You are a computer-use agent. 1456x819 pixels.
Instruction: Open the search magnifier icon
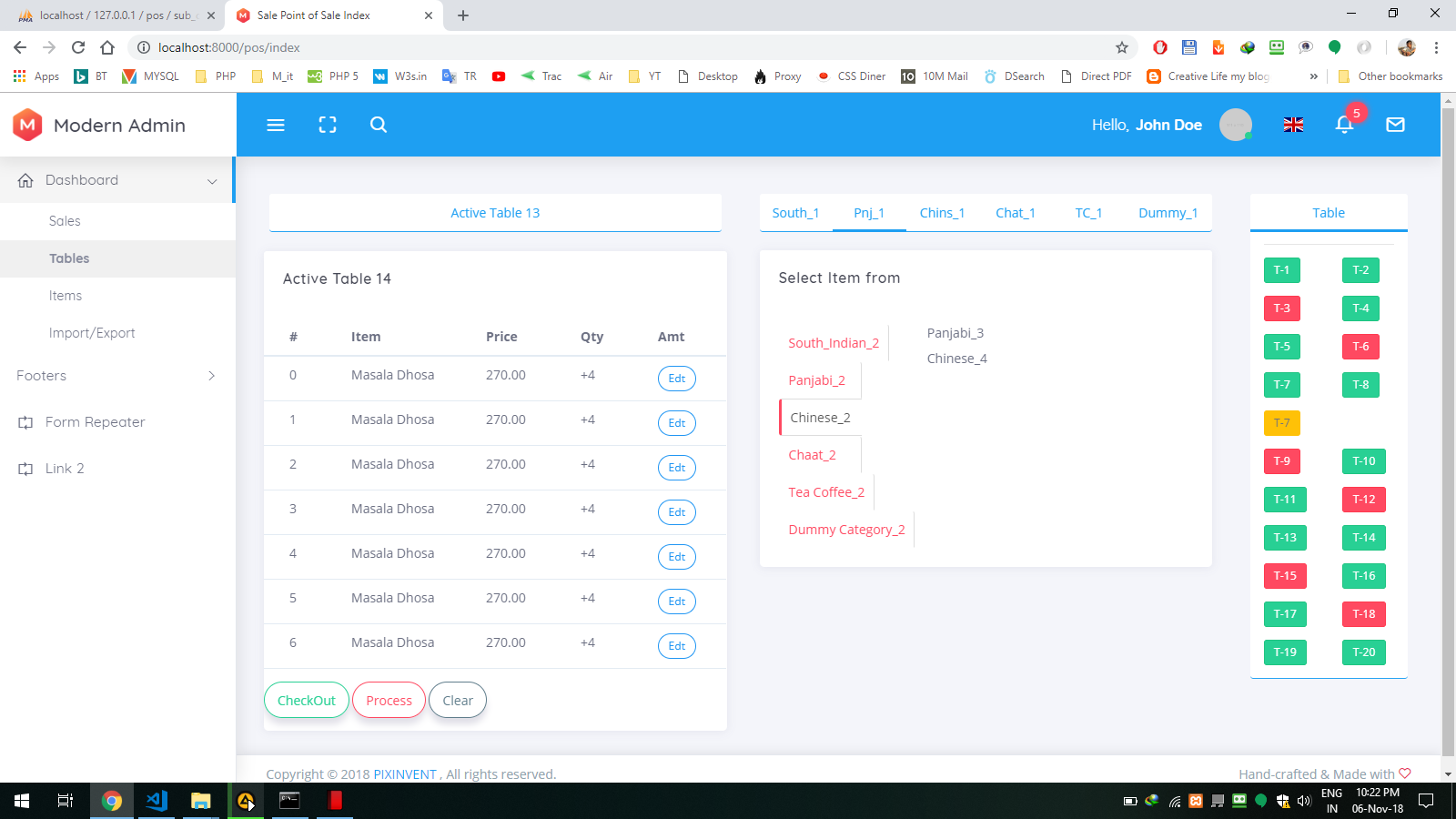(379, 125)
